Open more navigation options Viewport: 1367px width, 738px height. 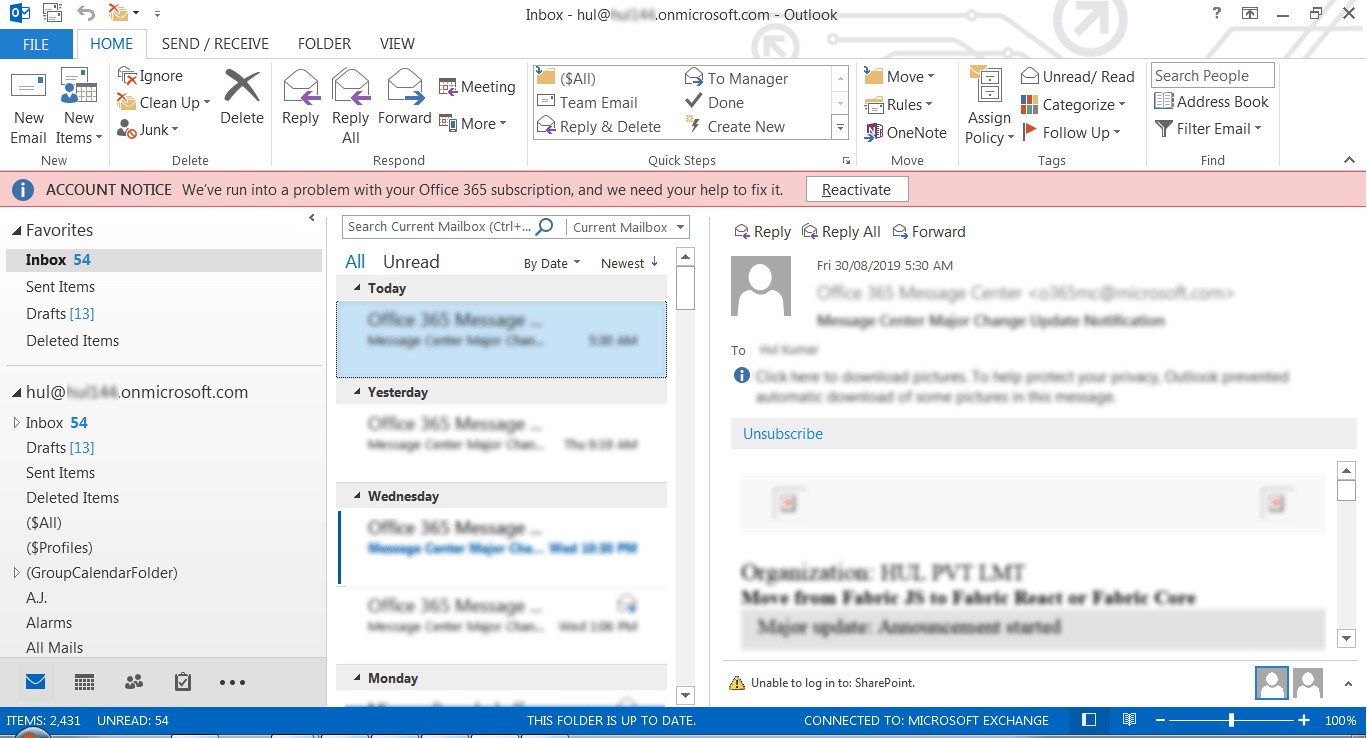pyautogui.click(x=232, y=683)
